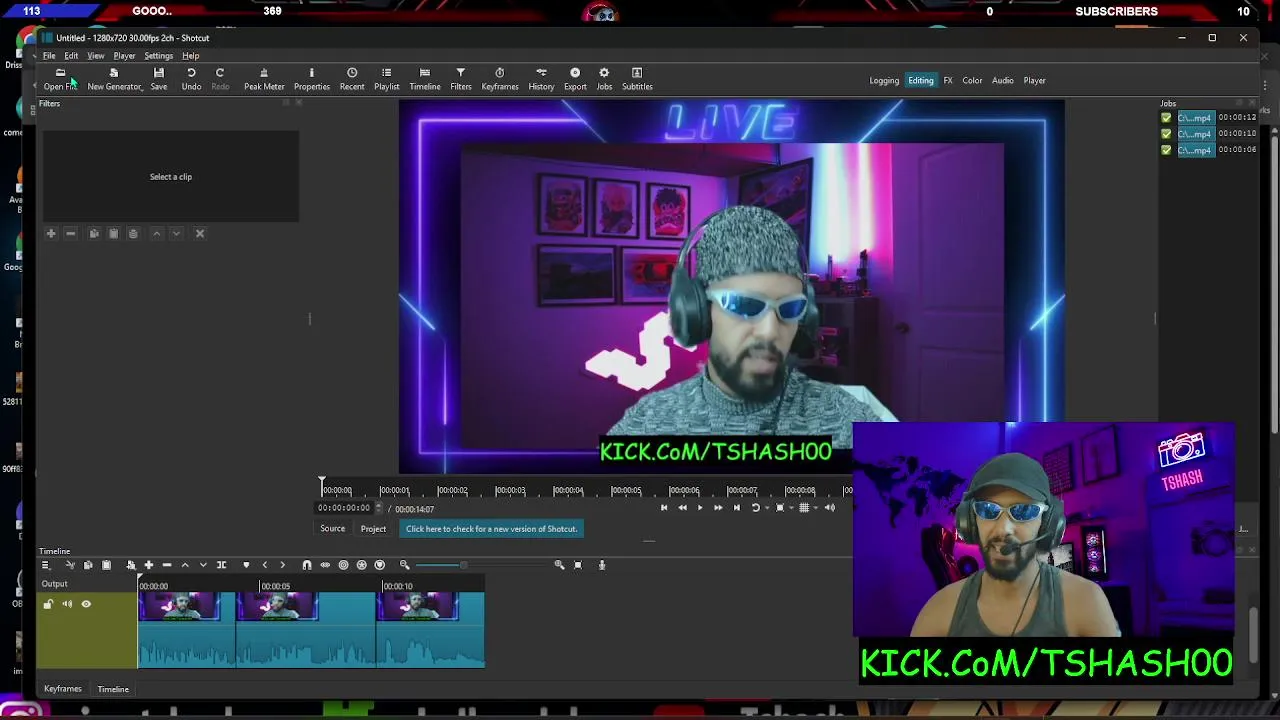The image size is (1280, 720).
Task: Click the timeline cut (scissors) icon
Action: (70, 565)
